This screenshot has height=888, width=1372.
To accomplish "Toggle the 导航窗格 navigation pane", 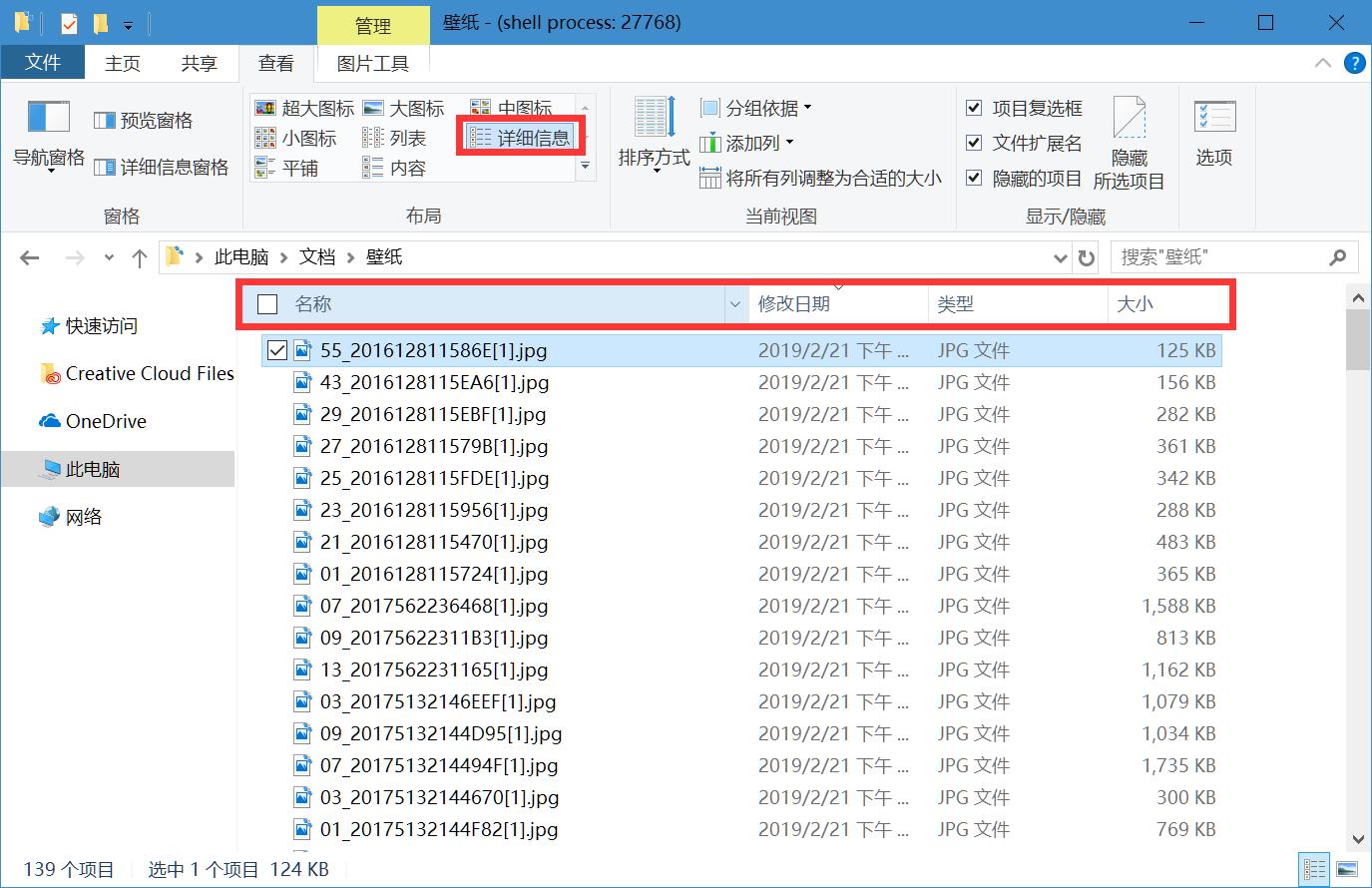I will (x=47, y=137).
